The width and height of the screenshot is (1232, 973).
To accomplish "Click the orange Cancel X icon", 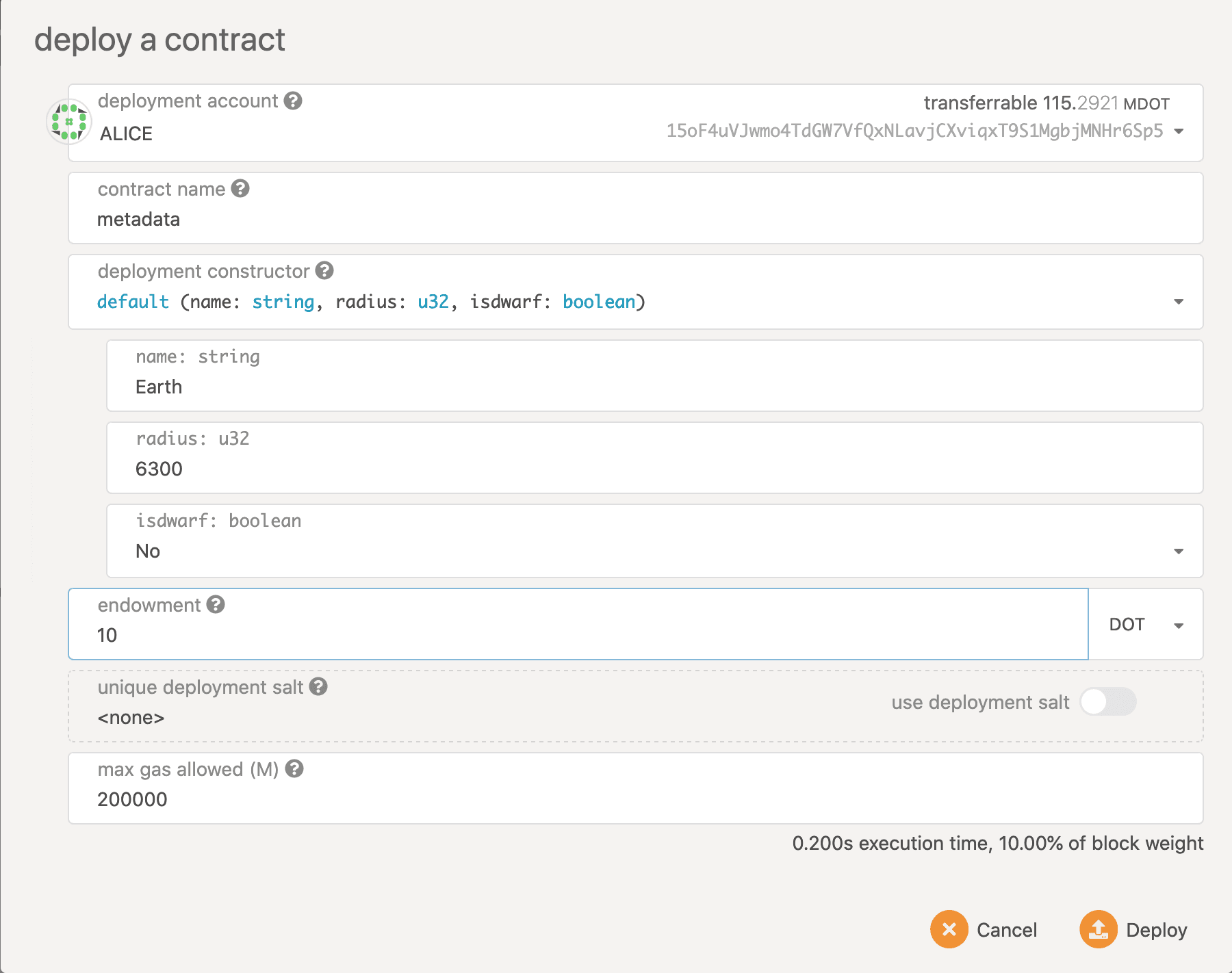I will point(949,929).
